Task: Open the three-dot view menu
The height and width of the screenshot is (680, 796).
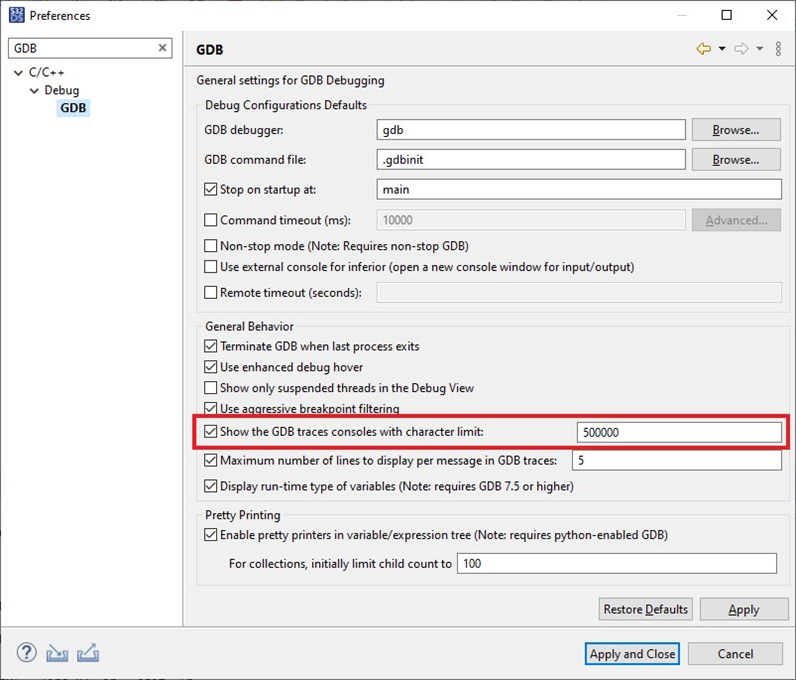Action: [x=778, y=49]
